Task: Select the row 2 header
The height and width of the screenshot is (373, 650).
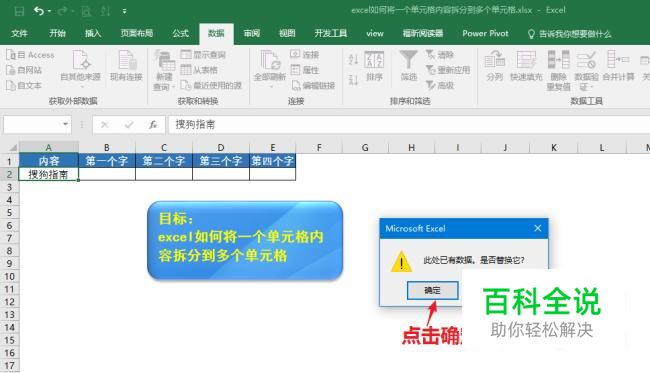Action: click(x=9, y=174)
